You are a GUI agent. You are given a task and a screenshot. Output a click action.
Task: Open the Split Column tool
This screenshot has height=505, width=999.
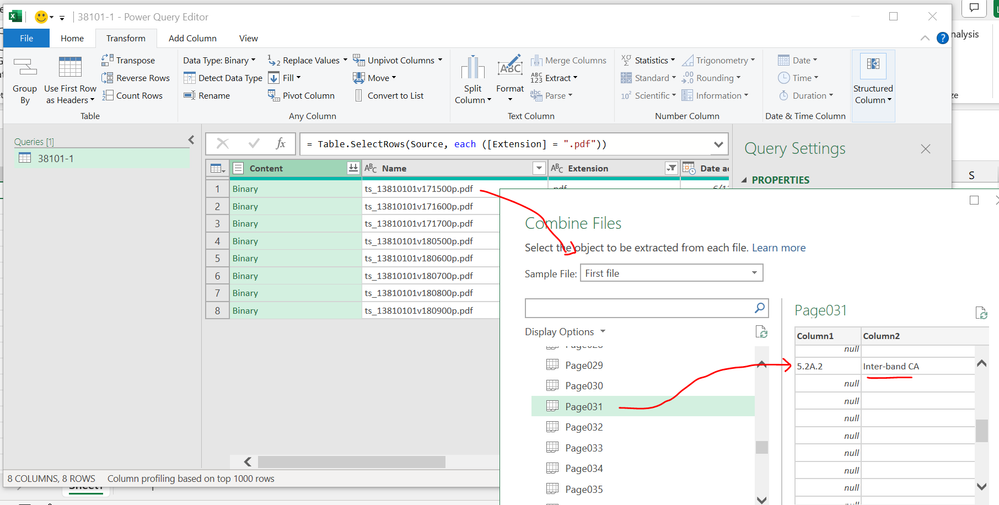473,80
